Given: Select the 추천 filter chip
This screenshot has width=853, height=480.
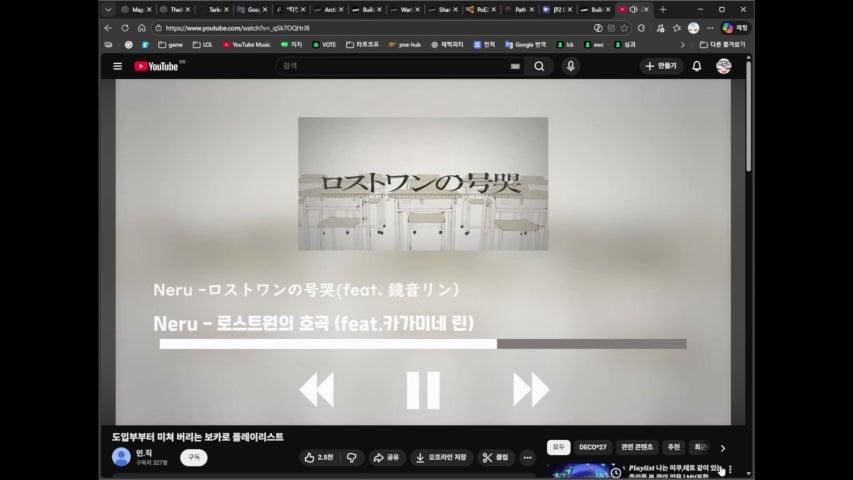Looking at the screenshot, I should click(x=673, y=447).
